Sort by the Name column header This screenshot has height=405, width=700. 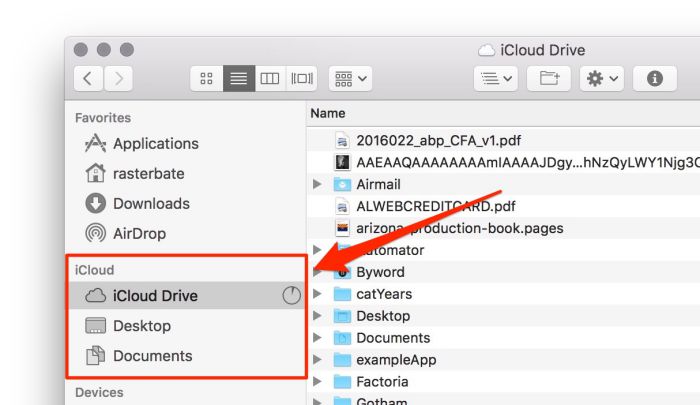328,113
